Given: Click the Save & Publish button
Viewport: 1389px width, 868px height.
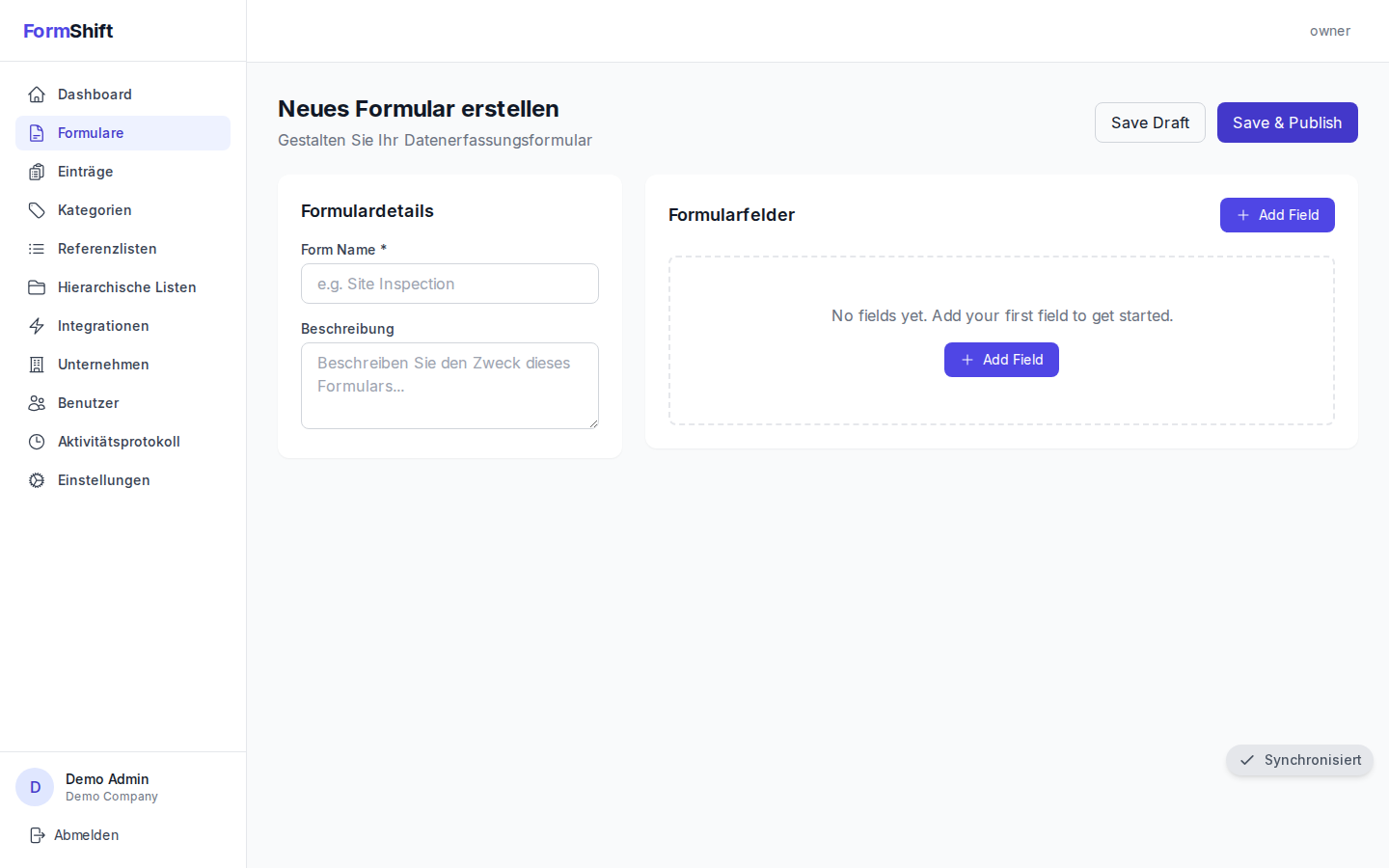Looking at the screenshot, I should (1287, 122).
